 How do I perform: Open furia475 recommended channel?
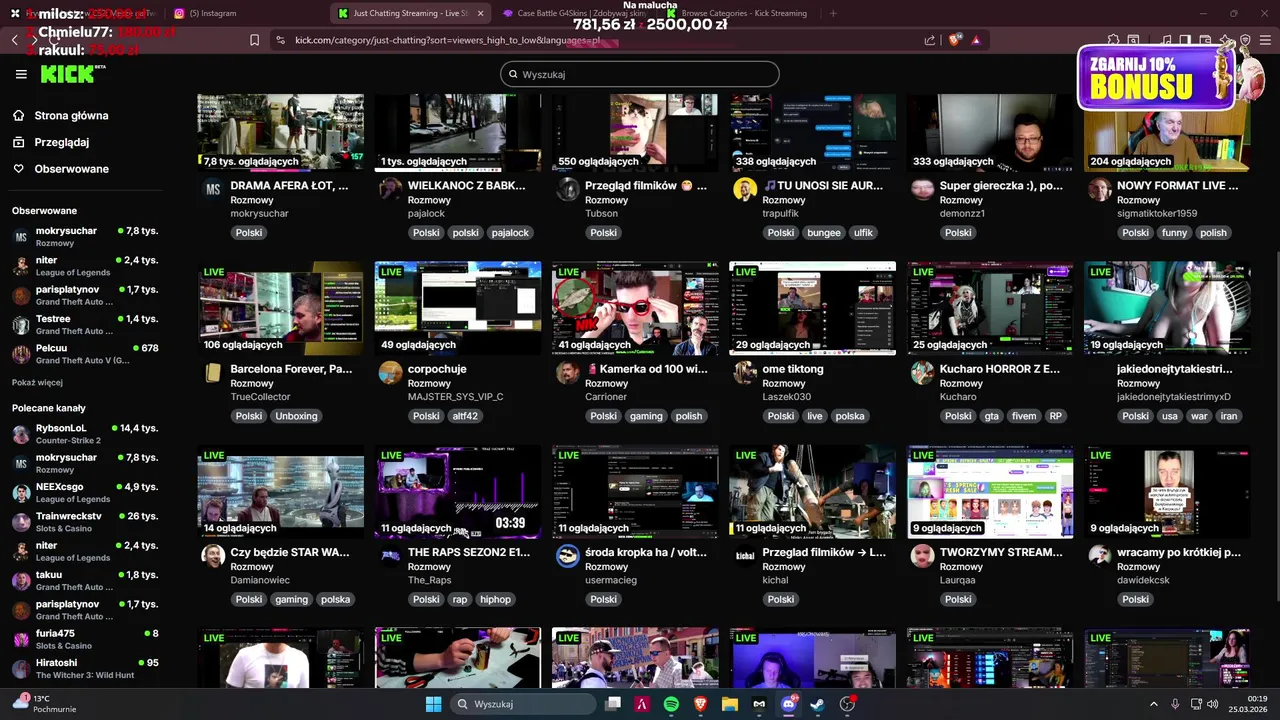coord(85,639)
